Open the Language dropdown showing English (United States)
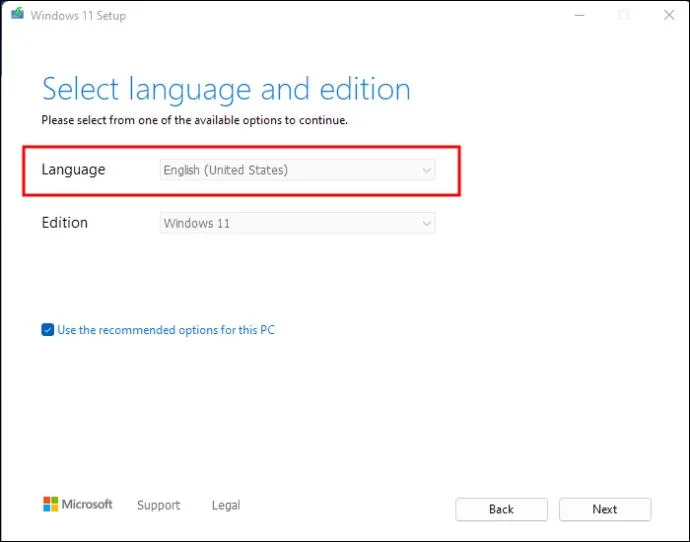The height and width of the screenshot is (542, 690). click(x=297, y=170)
